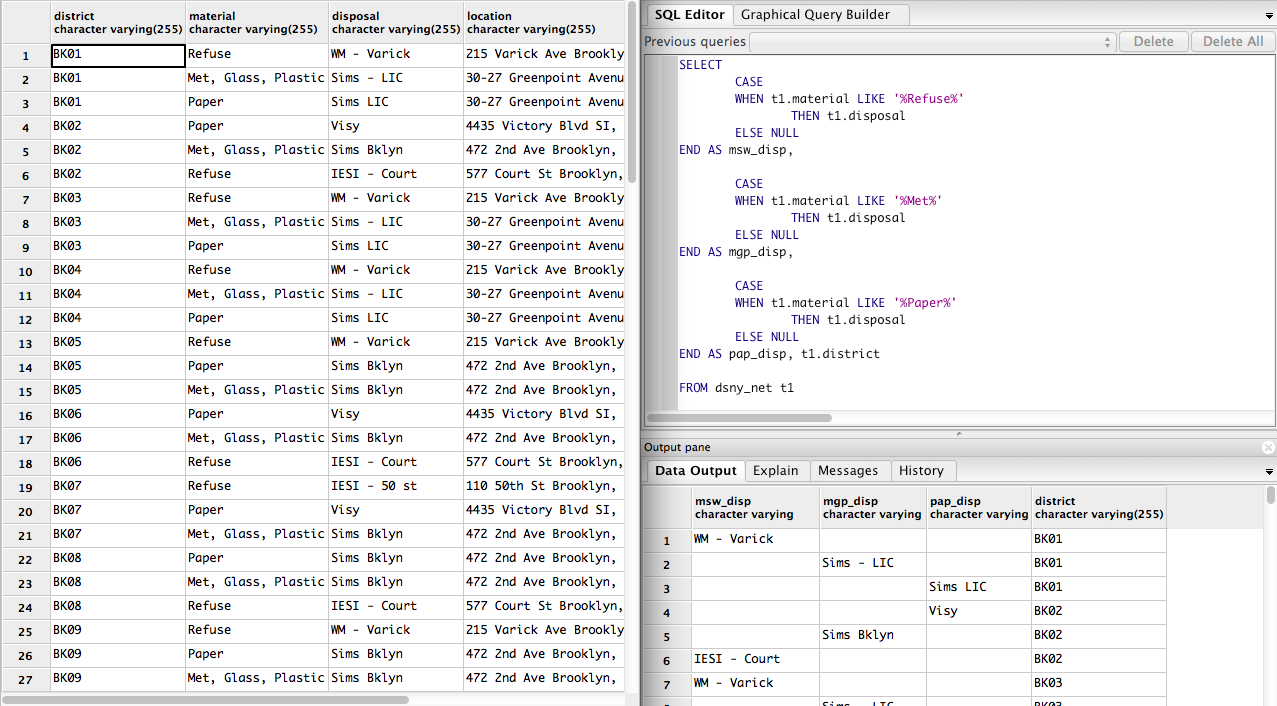Select the SQL Editor tab

[689, 14]
